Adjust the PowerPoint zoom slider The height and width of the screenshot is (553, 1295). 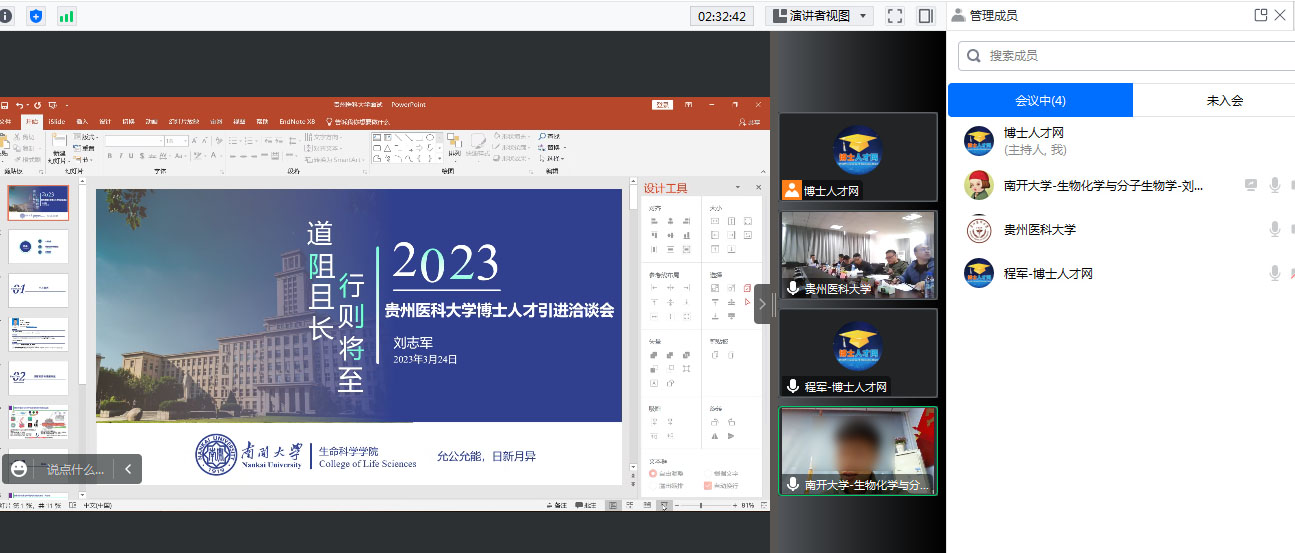pos(700,506)
